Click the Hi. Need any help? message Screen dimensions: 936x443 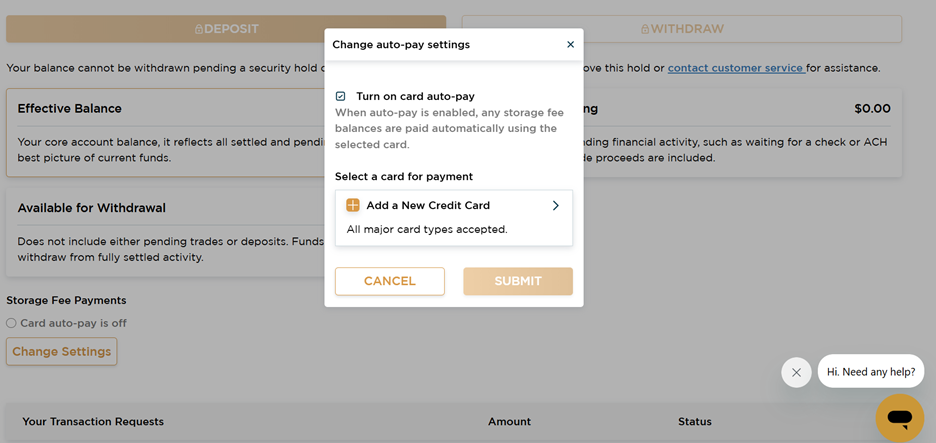click(x=871, y=371)
